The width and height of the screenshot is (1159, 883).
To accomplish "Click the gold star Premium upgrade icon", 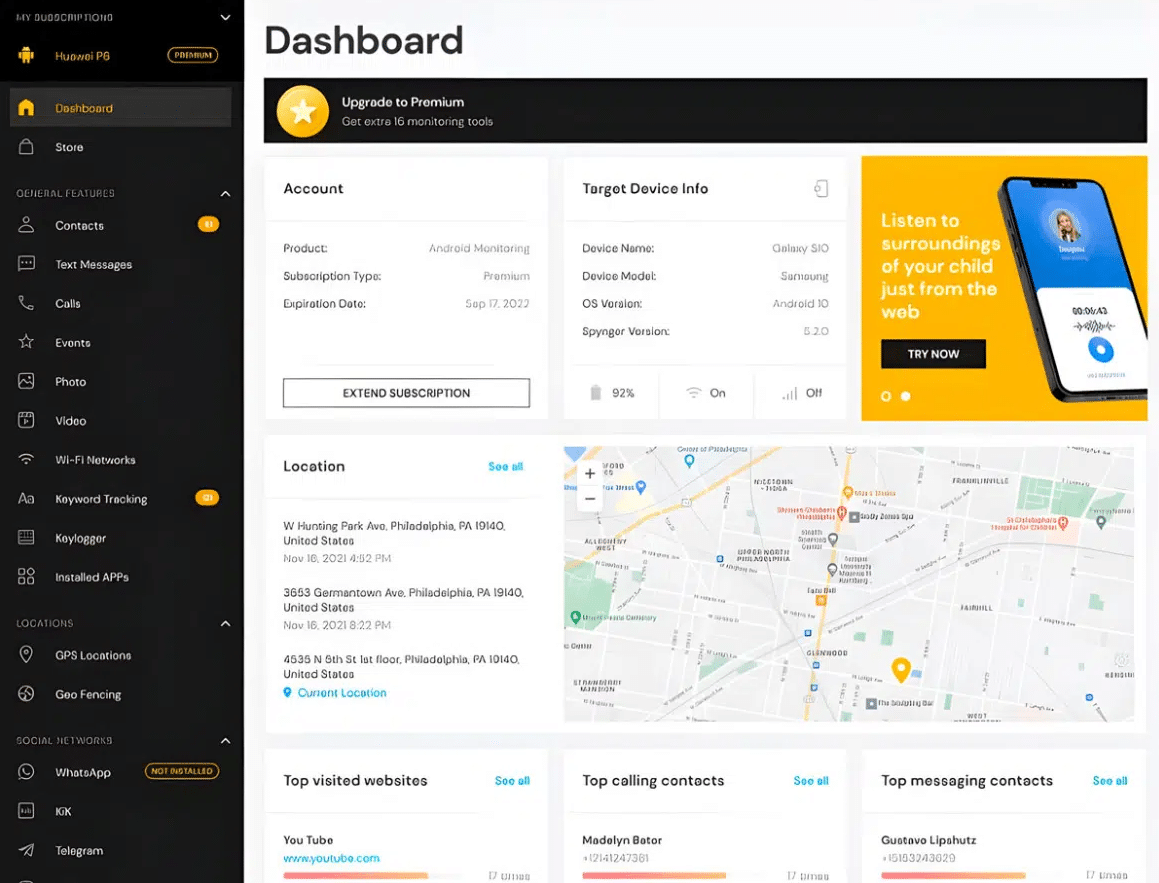I will tap(302, 112).
